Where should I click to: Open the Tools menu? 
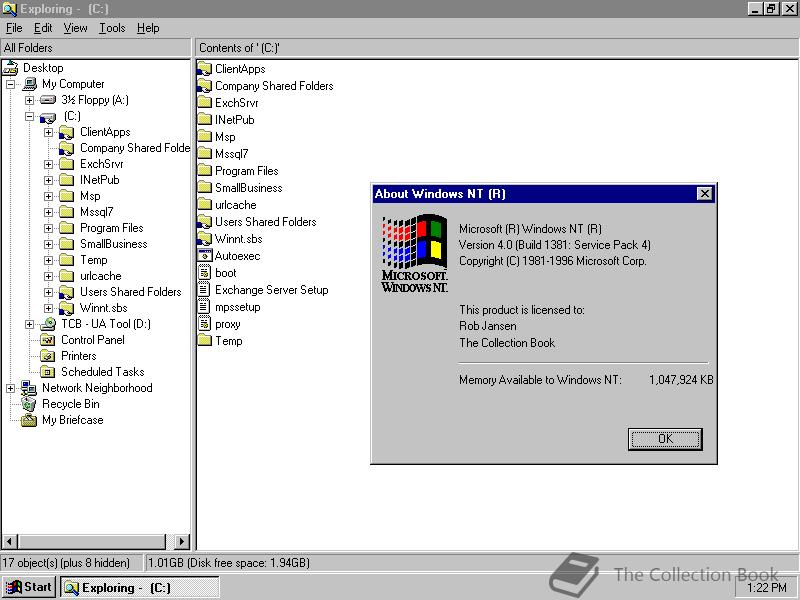click(x=112, y=28)
